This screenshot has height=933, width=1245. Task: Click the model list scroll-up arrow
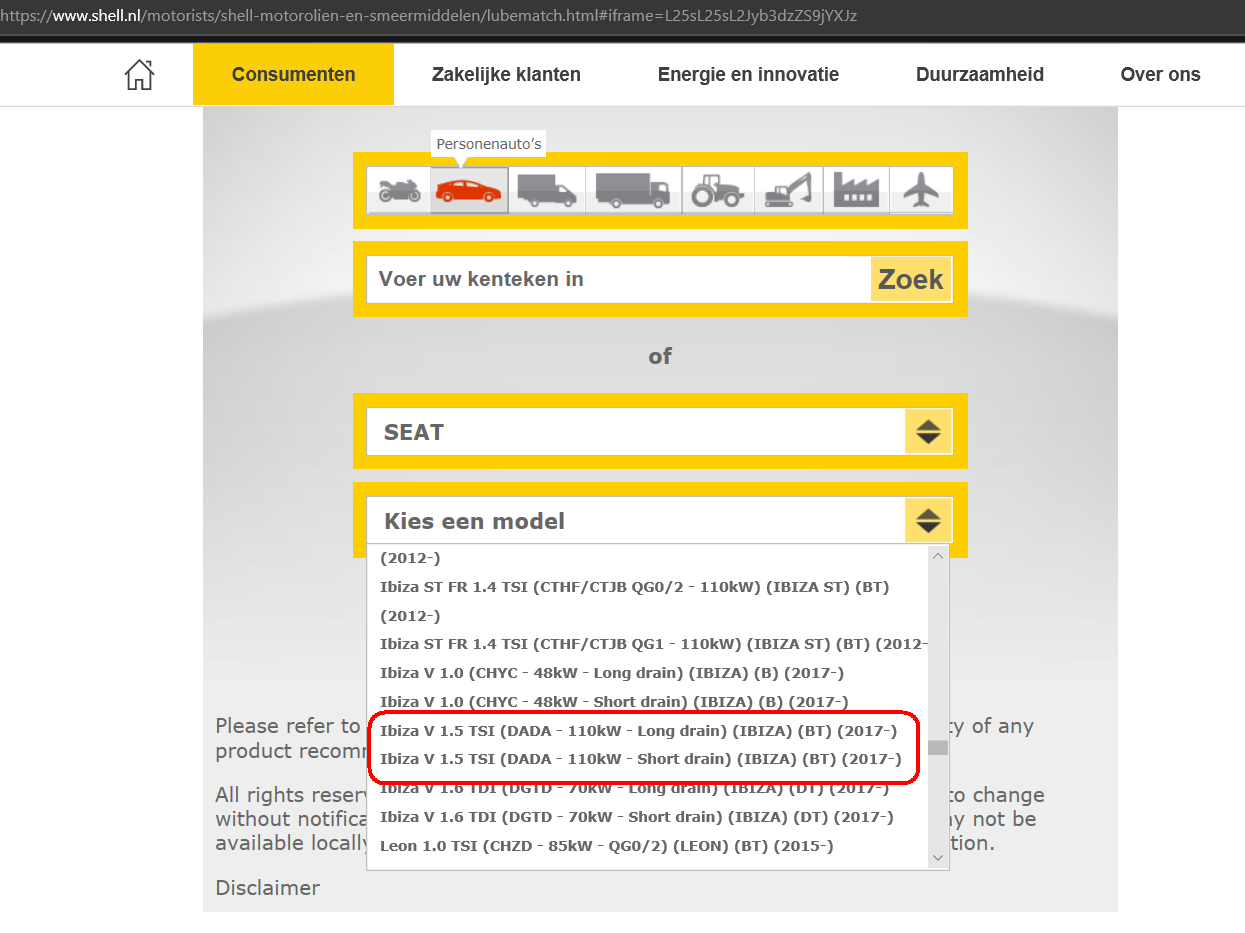point(938,555)
